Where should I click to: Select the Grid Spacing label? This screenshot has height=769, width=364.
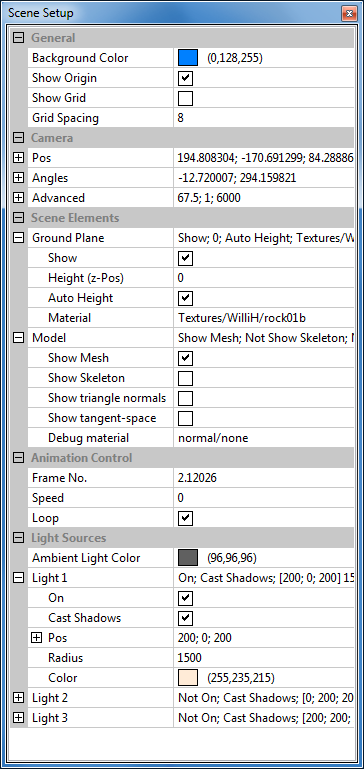(x=65, y=118)
